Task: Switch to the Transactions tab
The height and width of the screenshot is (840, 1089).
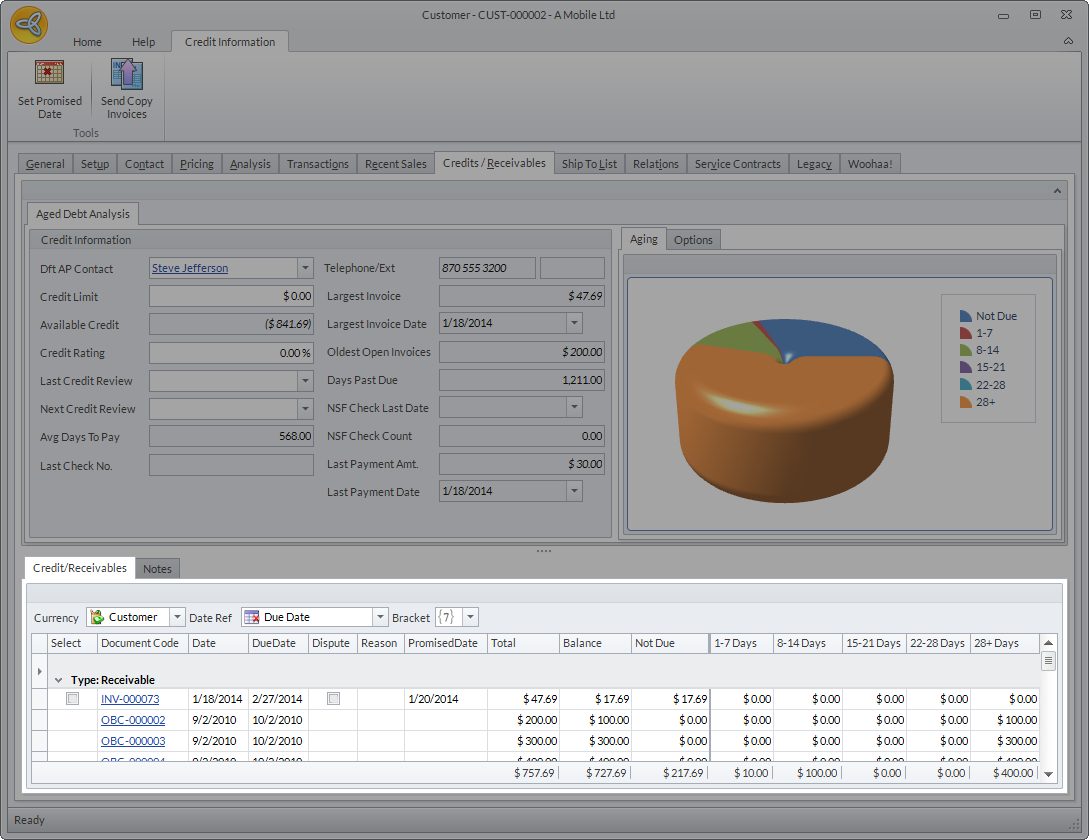Action: tap(318, 164)
